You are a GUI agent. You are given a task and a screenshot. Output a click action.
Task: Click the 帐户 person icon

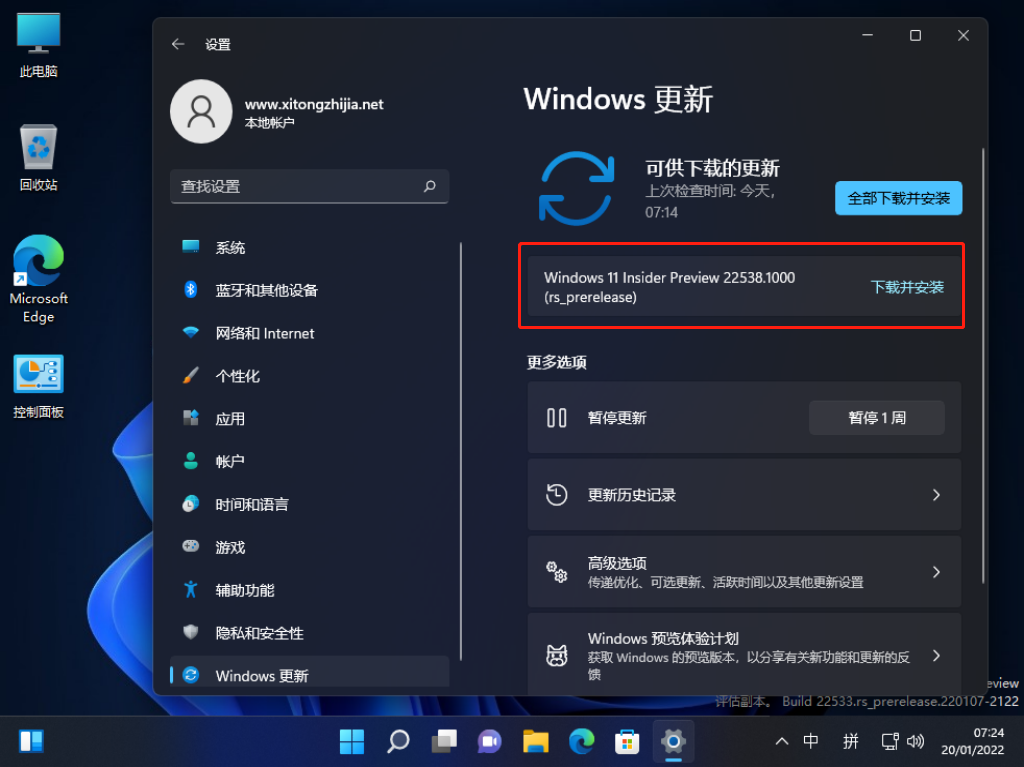tap(191, 461)
